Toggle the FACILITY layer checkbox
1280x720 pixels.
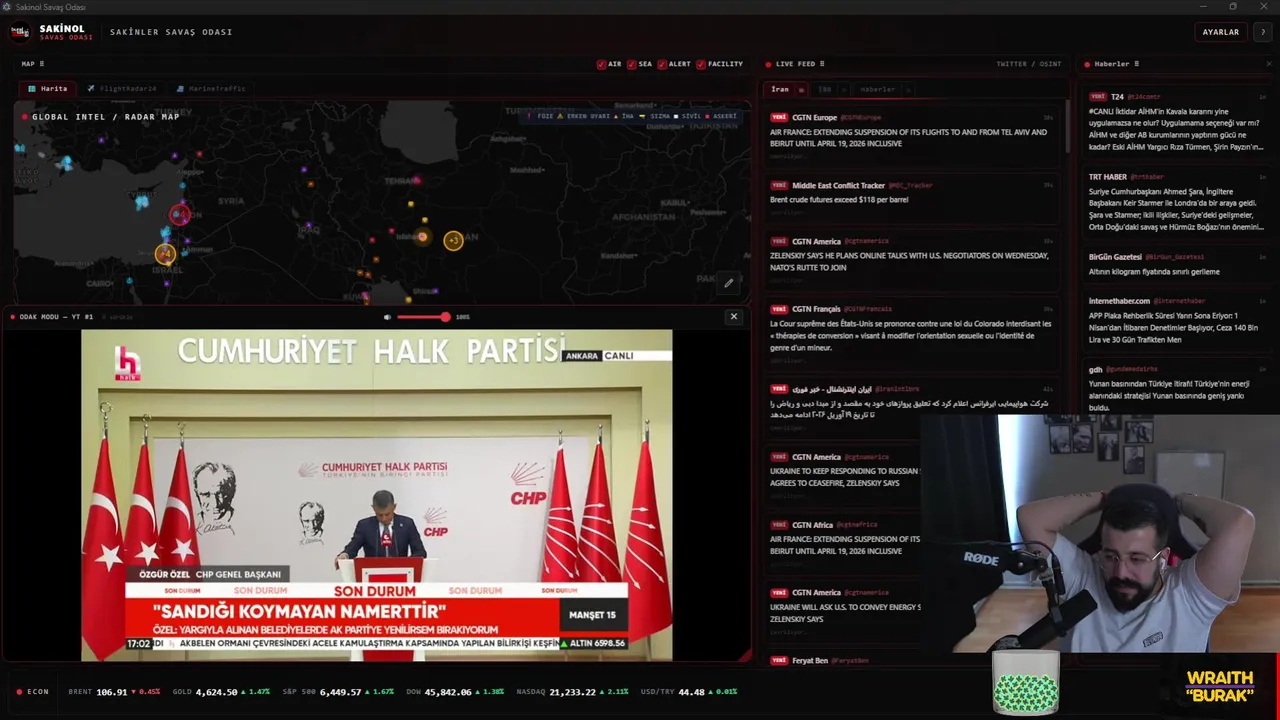click(x=701, y=64)
